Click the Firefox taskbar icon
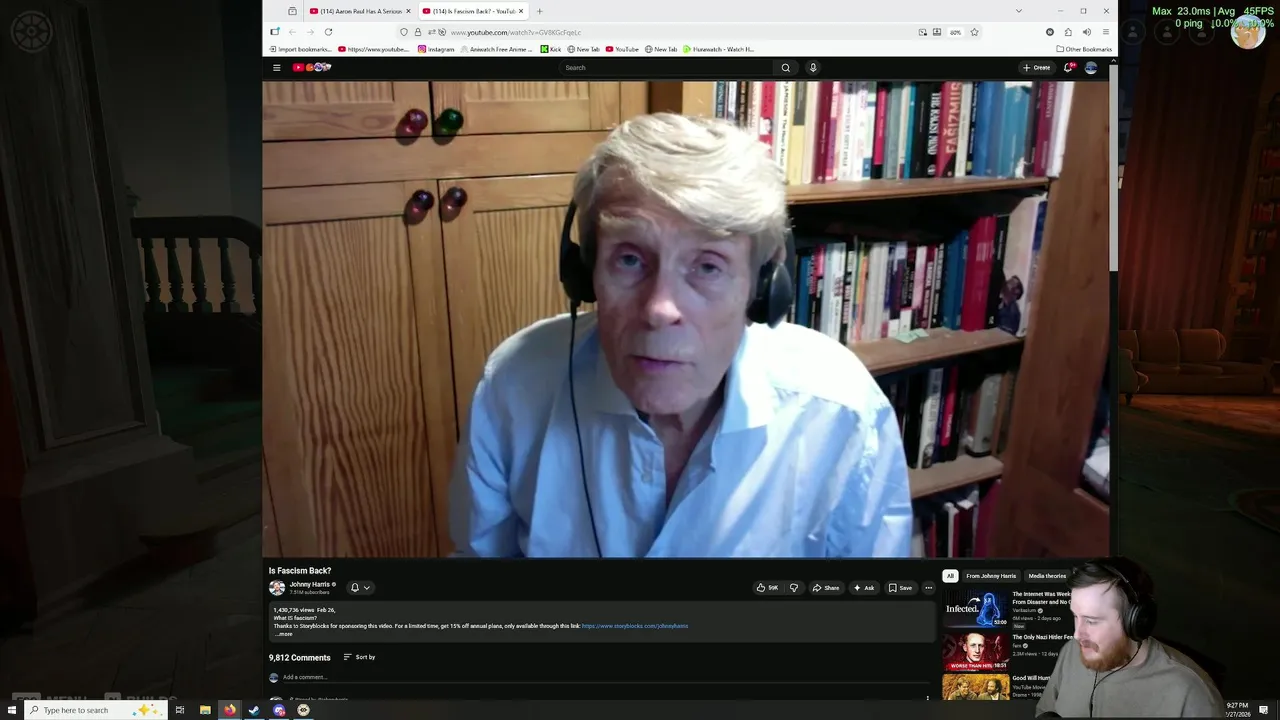Viewport: 1280px width, 720px height. (x=230, y=710)
